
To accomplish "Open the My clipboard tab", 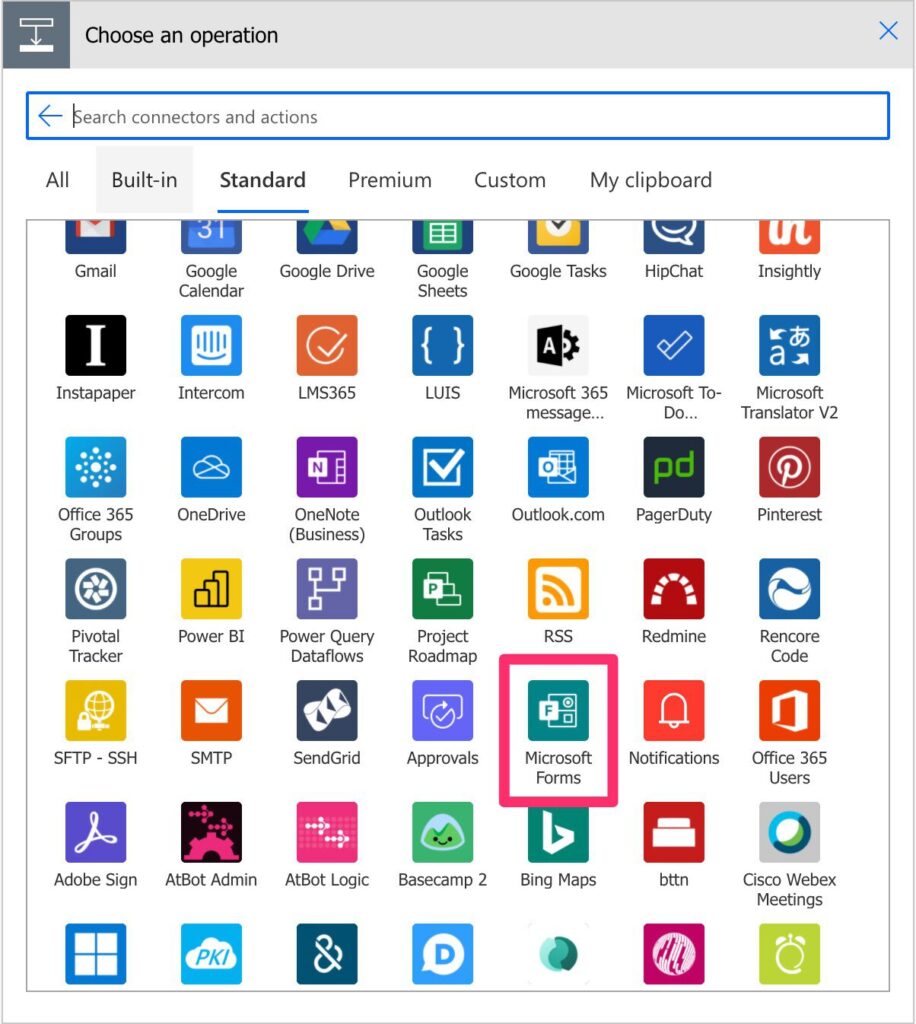I will (x=651, y=180).
